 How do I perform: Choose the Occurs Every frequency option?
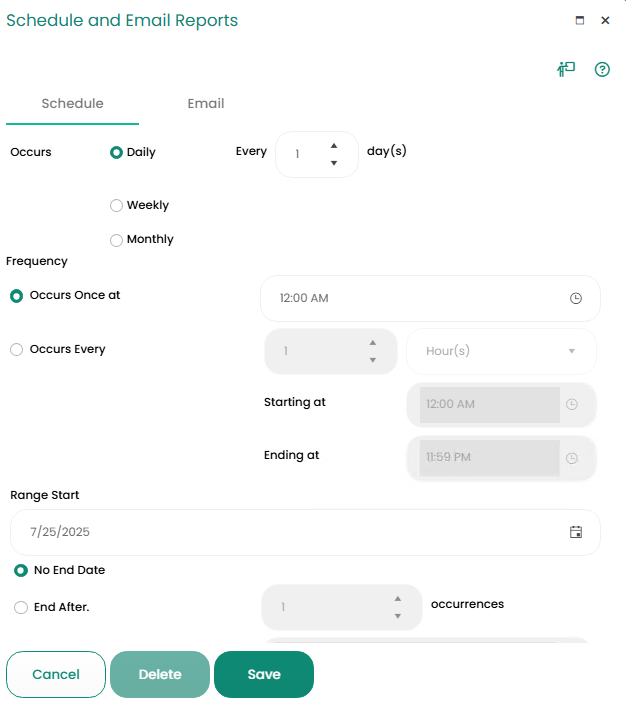tap(16, 350)
